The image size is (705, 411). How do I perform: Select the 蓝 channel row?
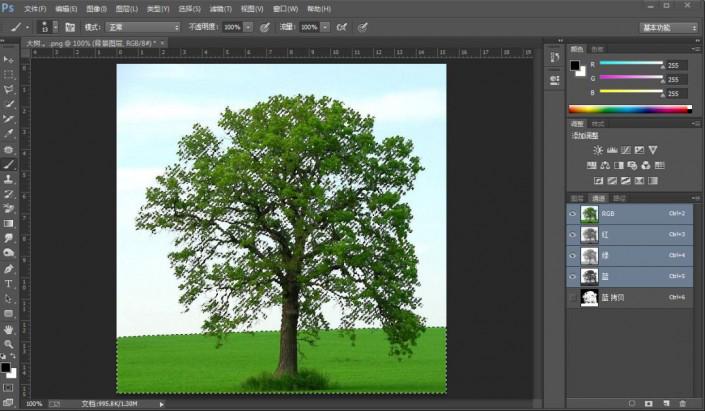[630, 276]
